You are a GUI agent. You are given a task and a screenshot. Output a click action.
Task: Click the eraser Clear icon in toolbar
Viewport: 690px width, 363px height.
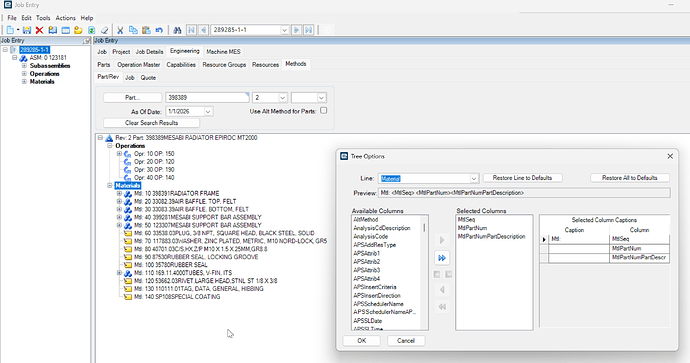[x=104, y=30]
